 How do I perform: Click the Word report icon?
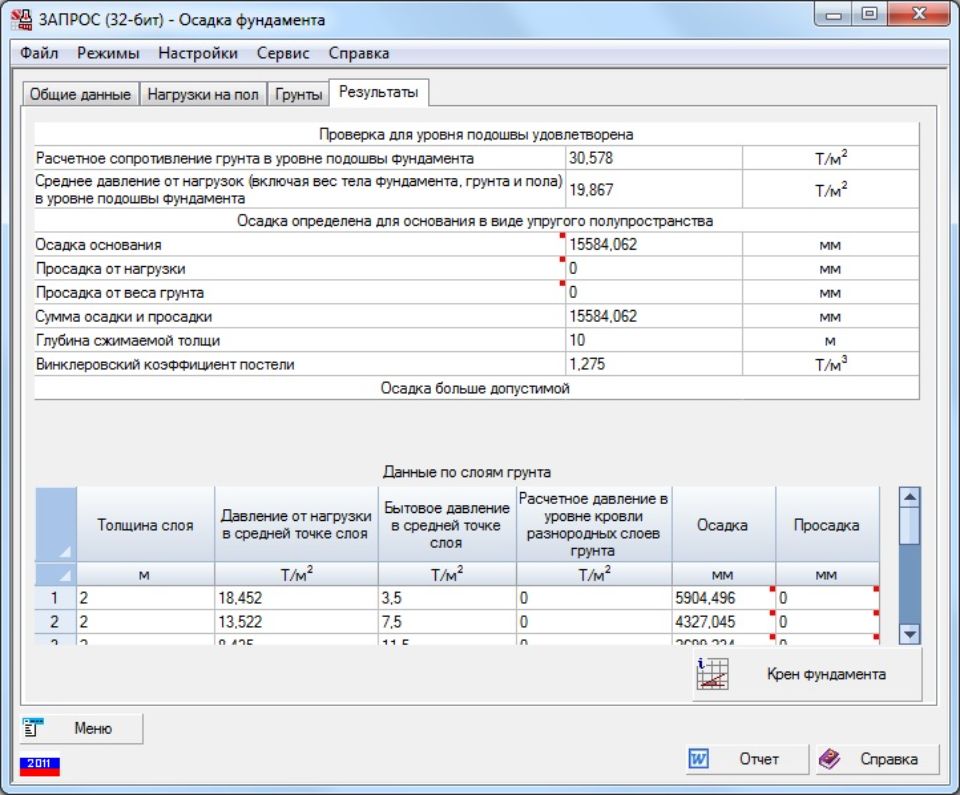click(698, 759)
